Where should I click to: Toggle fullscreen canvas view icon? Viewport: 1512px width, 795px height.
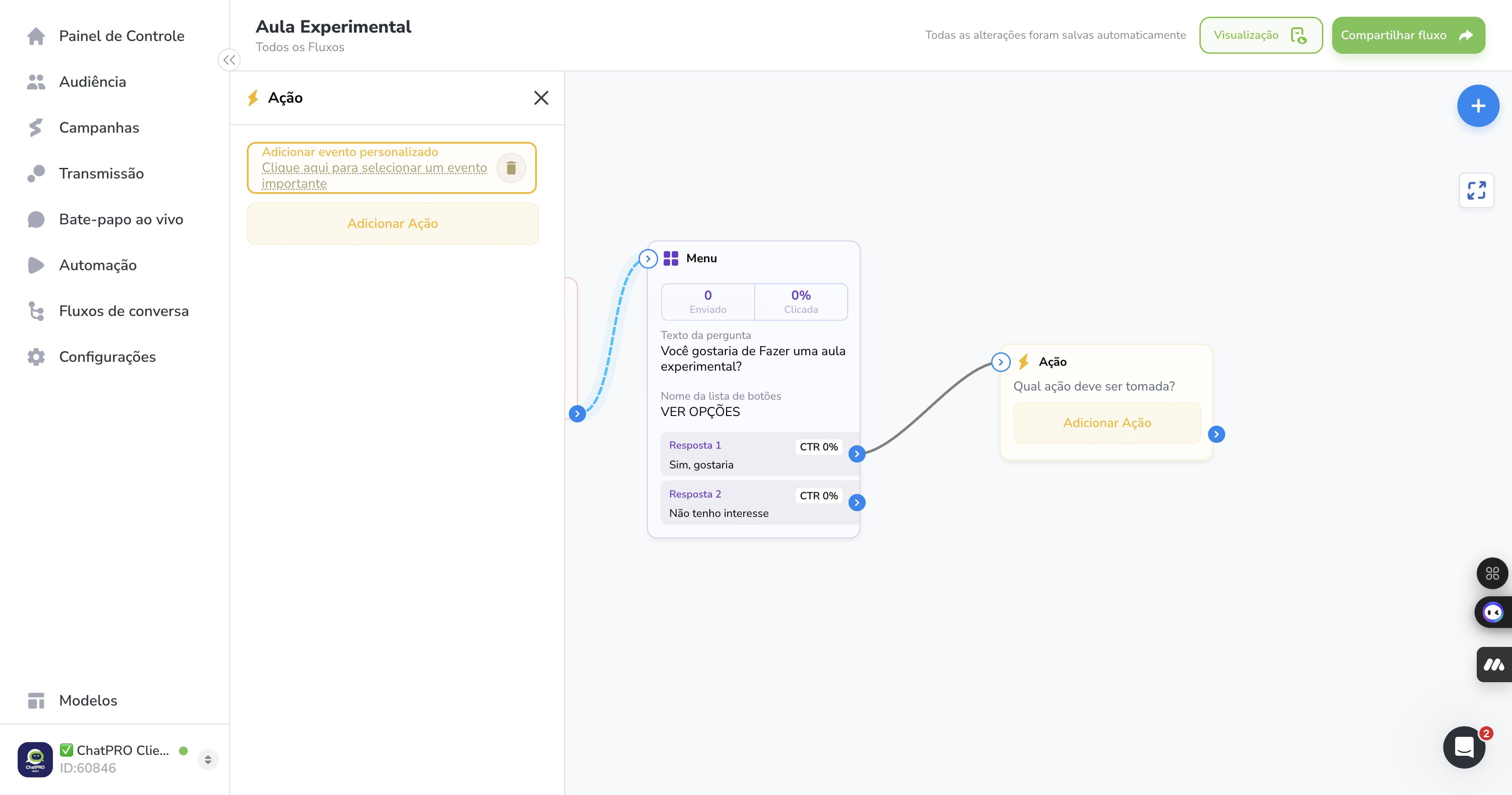point(1476,190)
